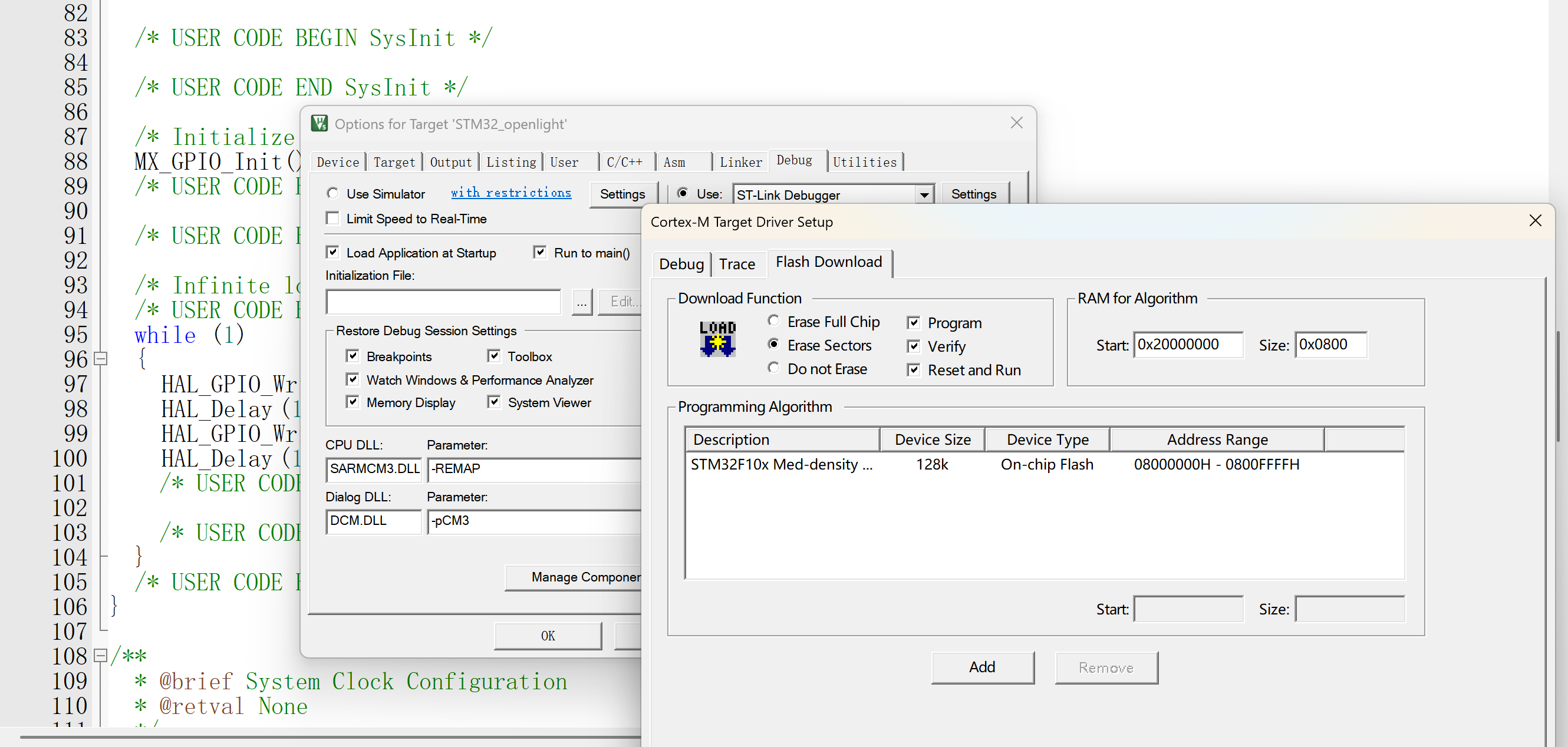Screen dimensions: 1568x747
Task: Select Erase Full Chip option
Action: click(773, 320)
